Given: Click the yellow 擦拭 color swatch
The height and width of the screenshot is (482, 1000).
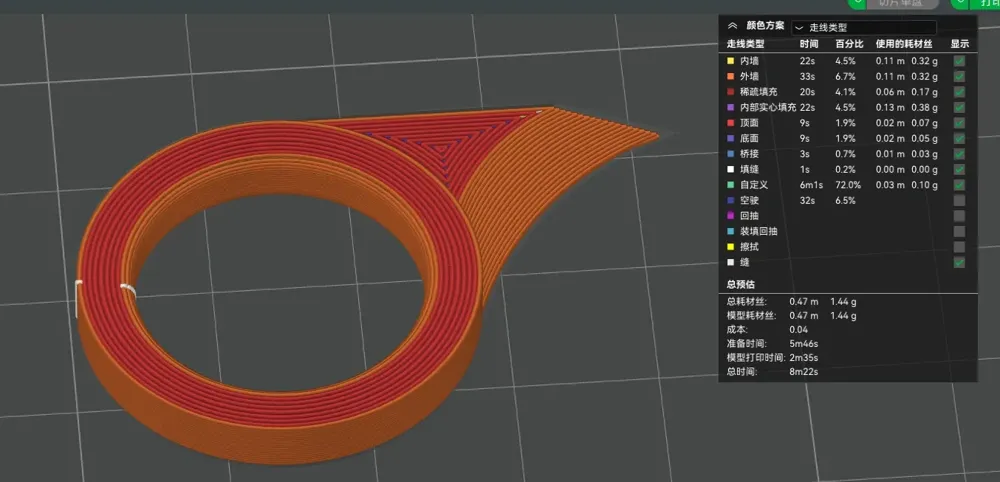Looking at the screenshot, I should click(730, 247).
